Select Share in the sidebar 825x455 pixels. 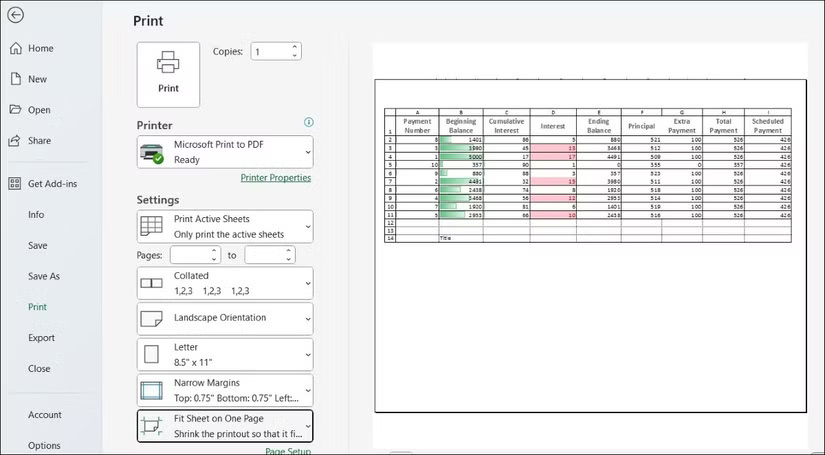click(39, 140)
